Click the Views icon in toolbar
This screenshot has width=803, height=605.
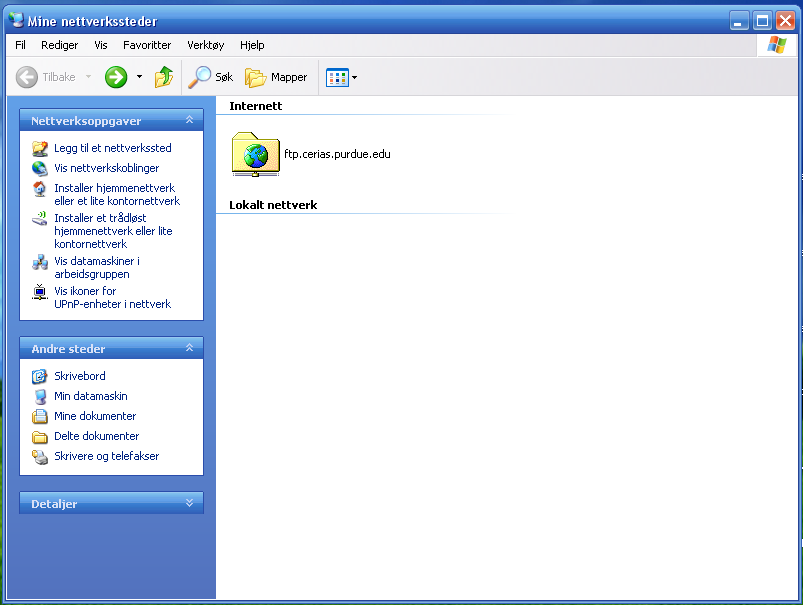pyautogui.click(x=337, y=77)
